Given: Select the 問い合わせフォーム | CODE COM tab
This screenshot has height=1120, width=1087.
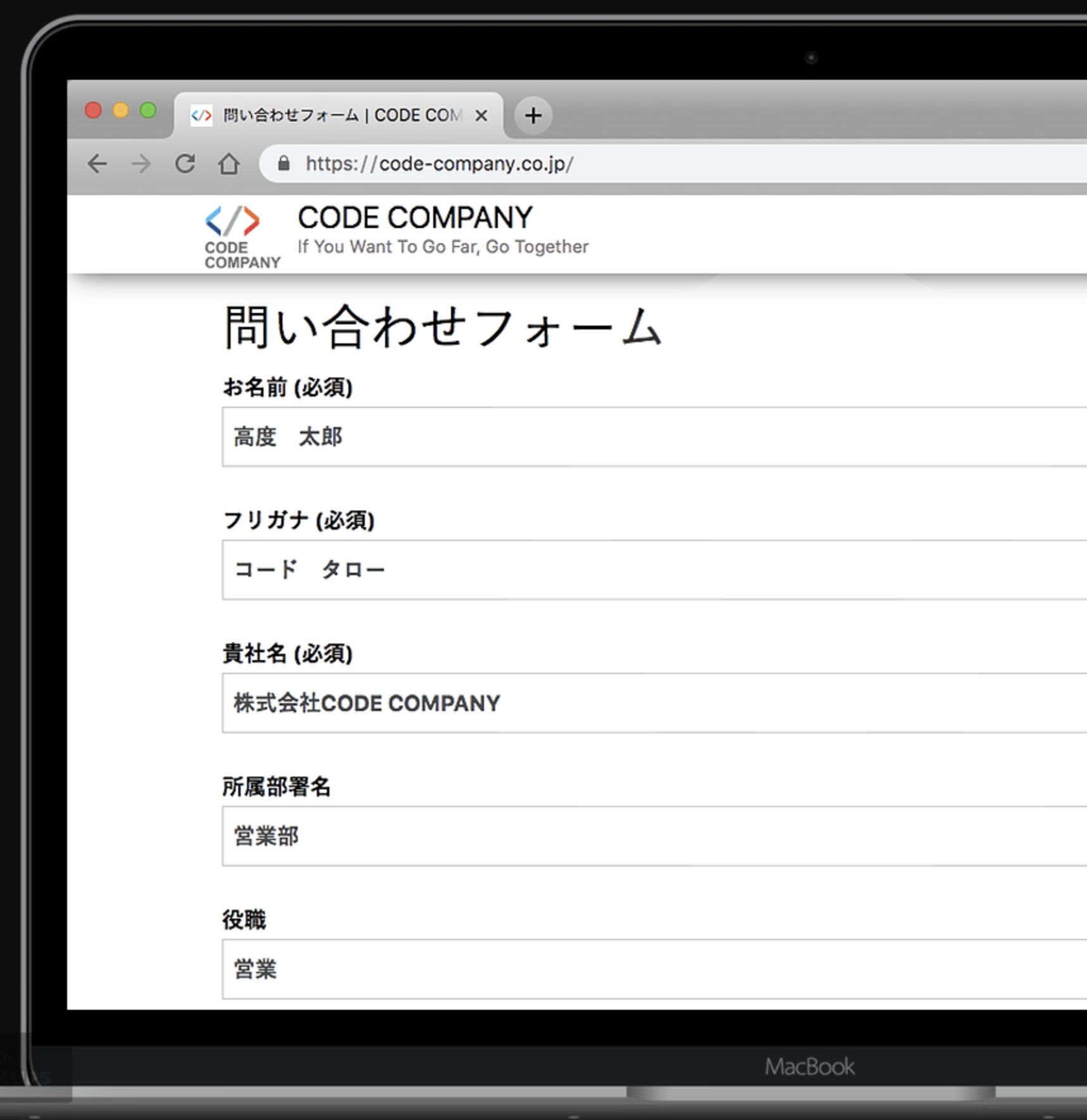Looking at the screenshot, I should point(339,115).
